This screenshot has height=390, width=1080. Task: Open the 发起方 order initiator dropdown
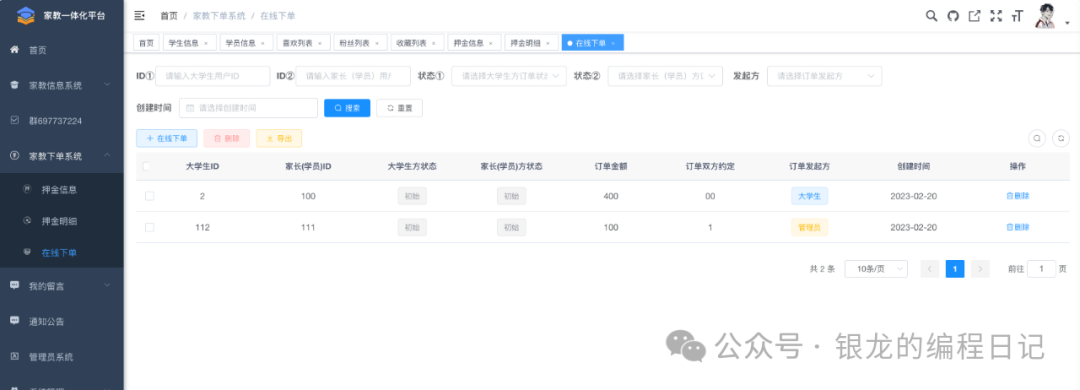click(824, 76)
